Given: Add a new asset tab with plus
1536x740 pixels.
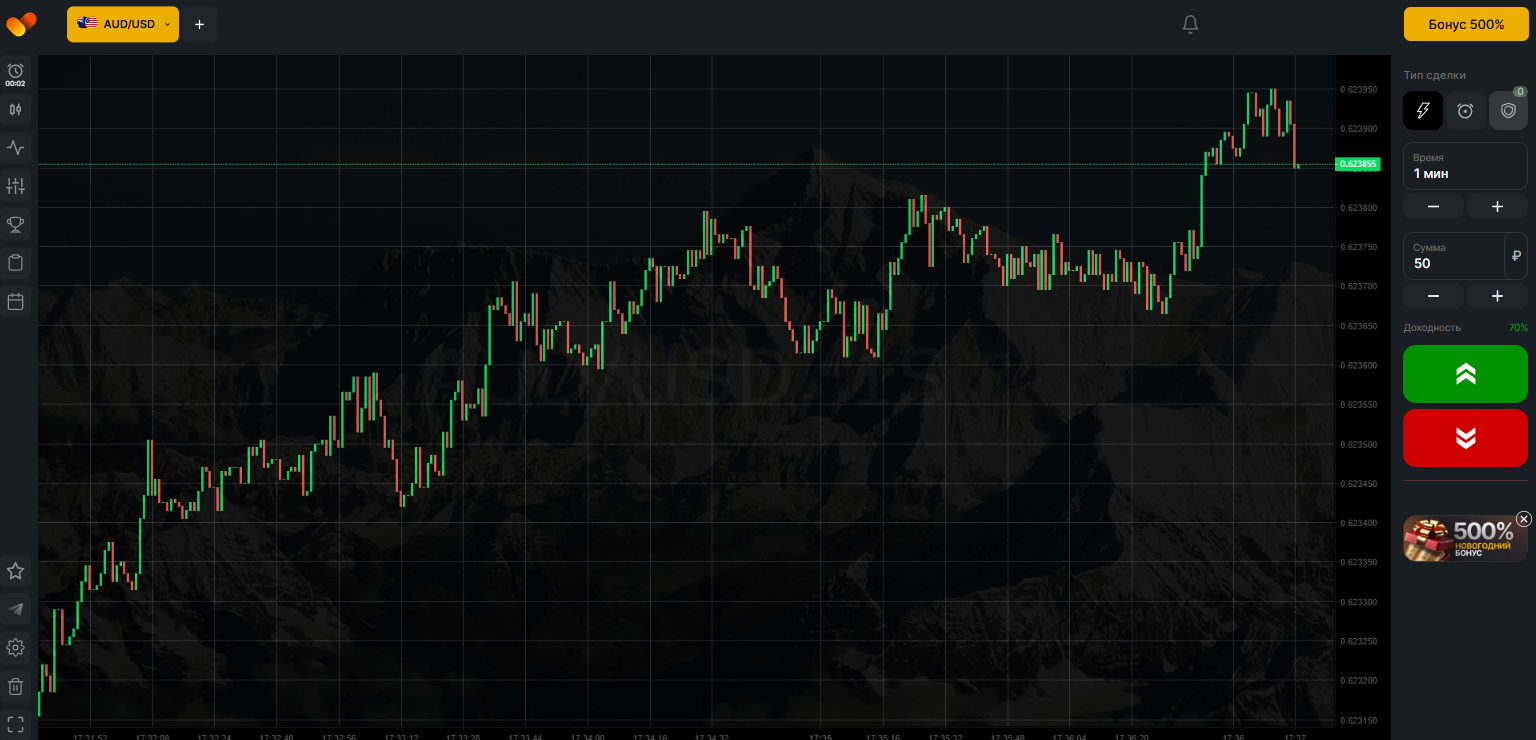Looking at the screenshot, I should click(x=199, y=24).
